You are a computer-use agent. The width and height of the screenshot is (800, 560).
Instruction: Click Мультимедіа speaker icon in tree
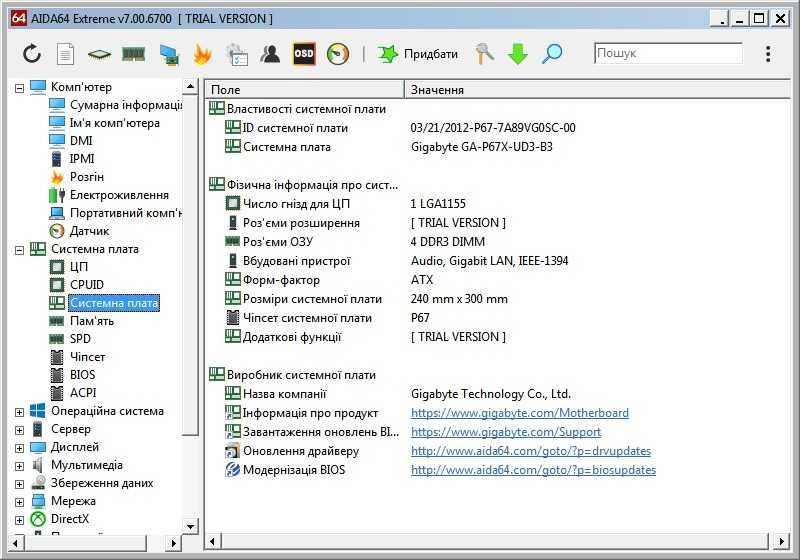[x=37, y=465]
